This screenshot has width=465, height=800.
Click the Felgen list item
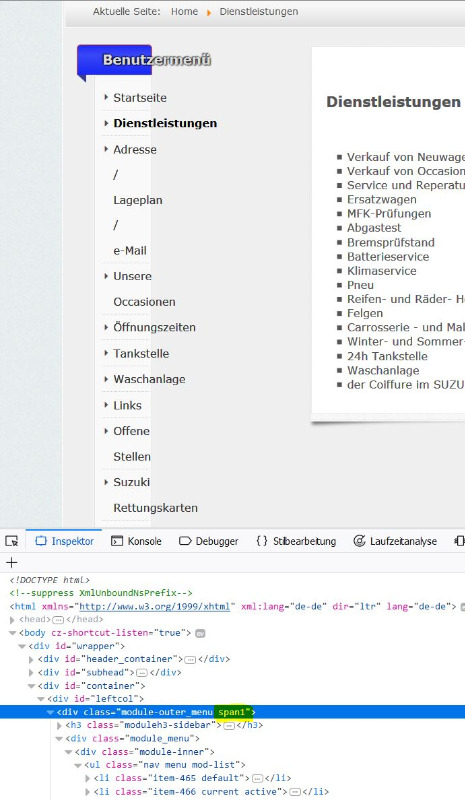365,313
